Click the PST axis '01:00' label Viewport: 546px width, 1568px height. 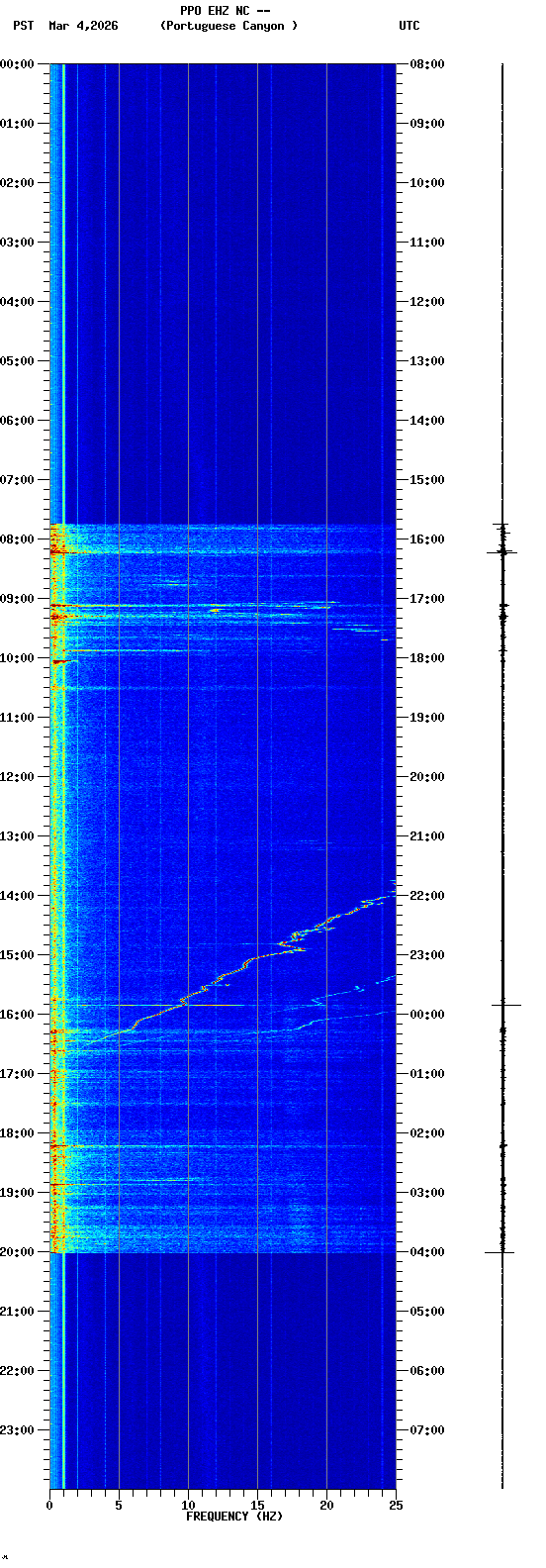[18, 124]
